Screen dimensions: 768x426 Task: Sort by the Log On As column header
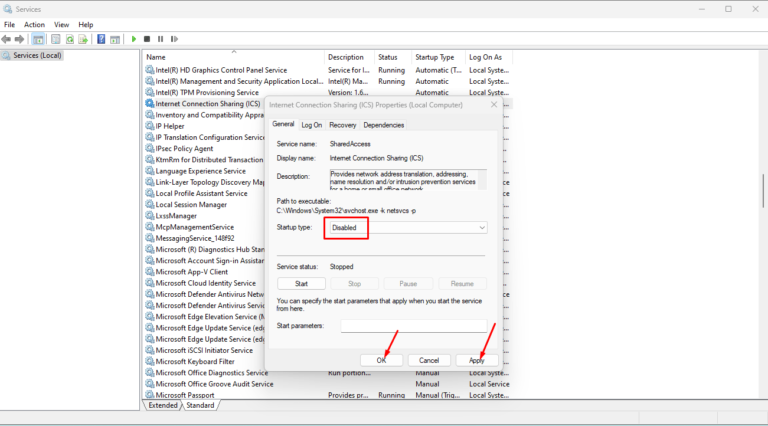[x=489, y=57]
